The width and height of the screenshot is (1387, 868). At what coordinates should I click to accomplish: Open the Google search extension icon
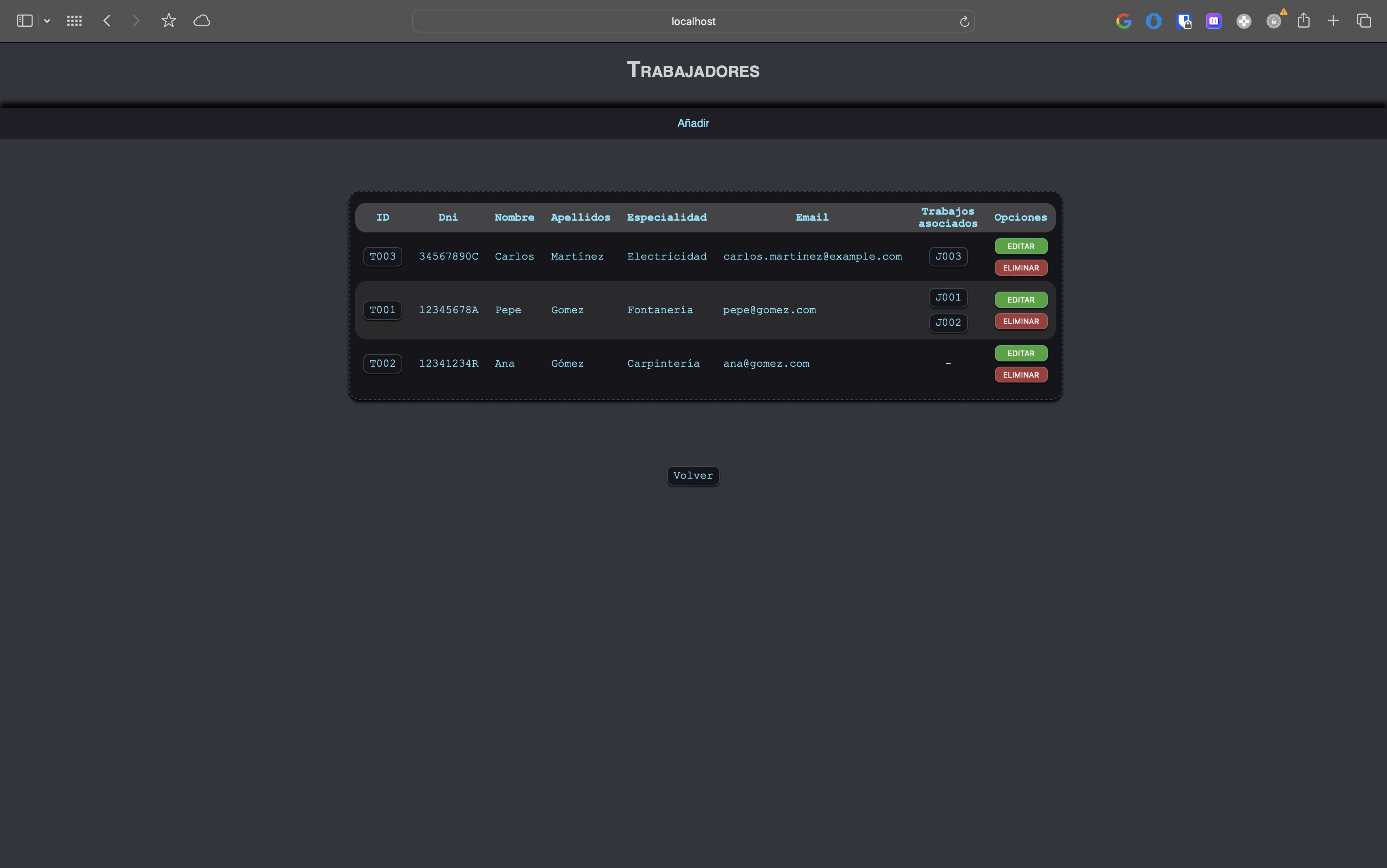coord(1124,21)
